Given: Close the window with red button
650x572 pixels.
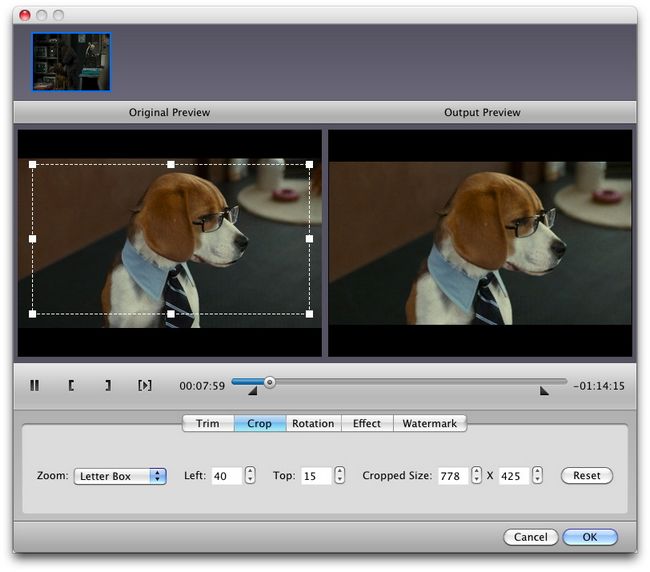Looking at the screenshot, I should click(x=25, y=15).
